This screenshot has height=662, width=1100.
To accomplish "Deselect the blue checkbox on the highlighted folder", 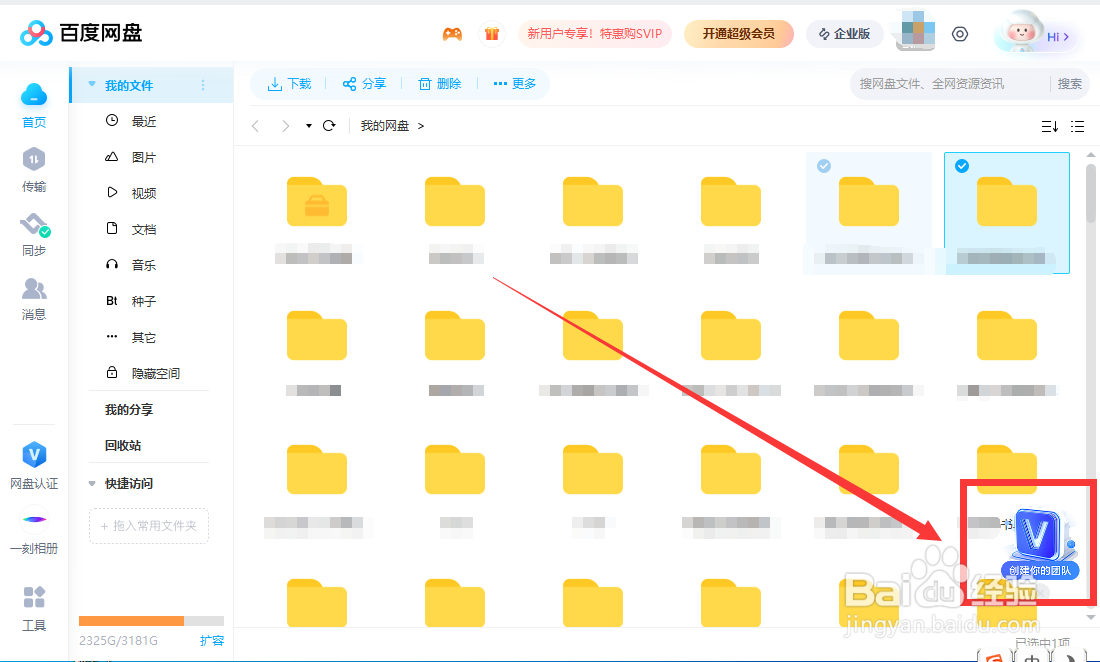I will tap(961, 165).
